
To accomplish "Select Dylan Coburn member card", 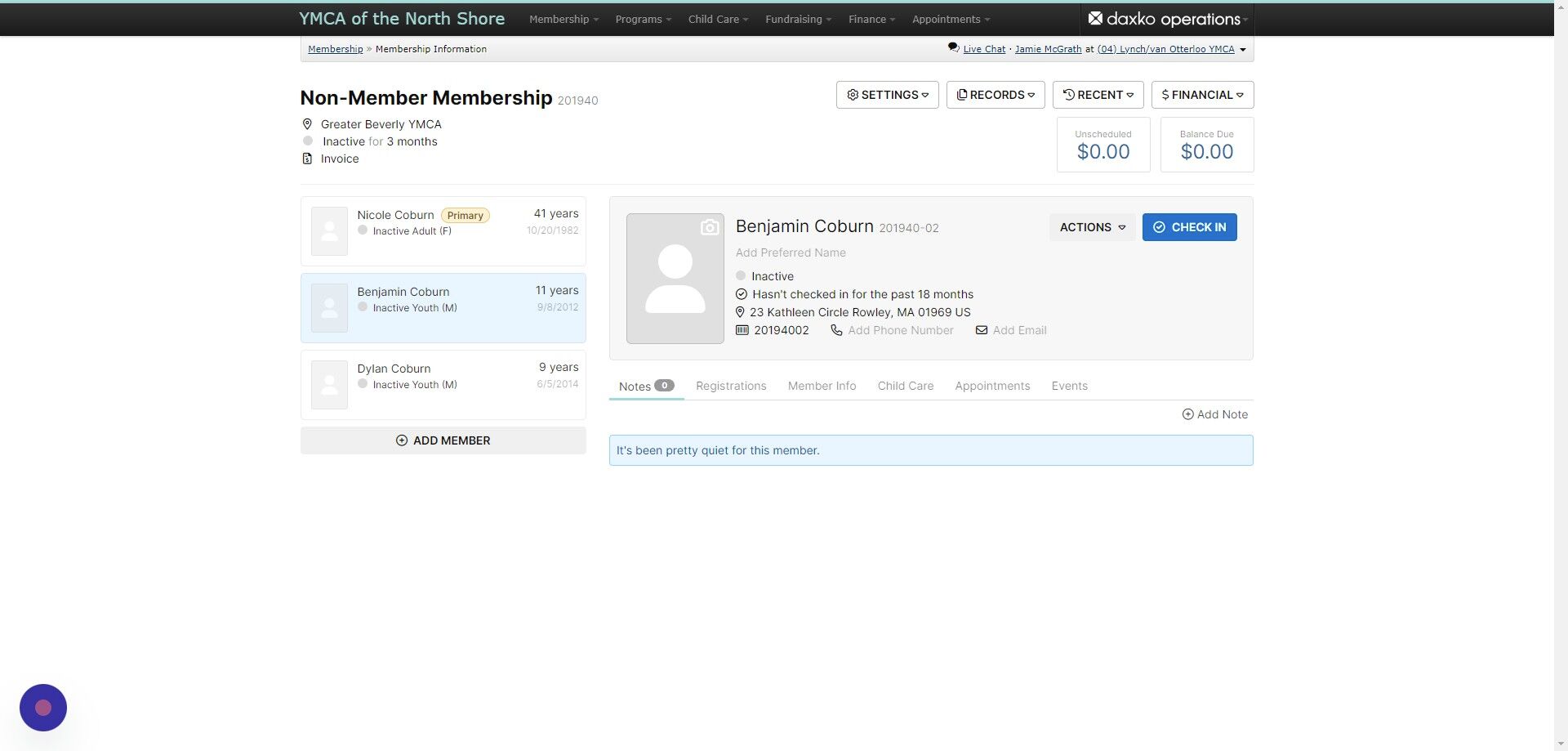I will [443, 385].
